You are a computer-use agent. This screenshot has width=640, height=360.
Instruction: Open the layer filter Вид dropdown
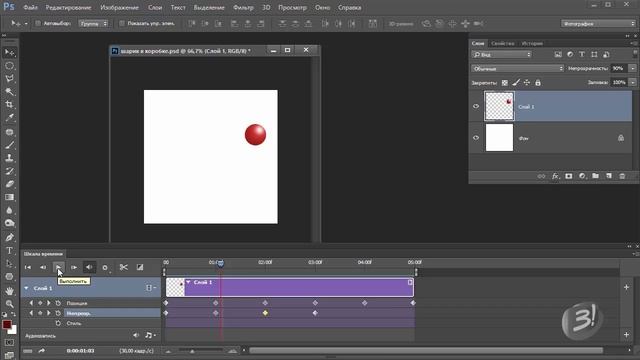pyautogui.click(x=502, y=54)
